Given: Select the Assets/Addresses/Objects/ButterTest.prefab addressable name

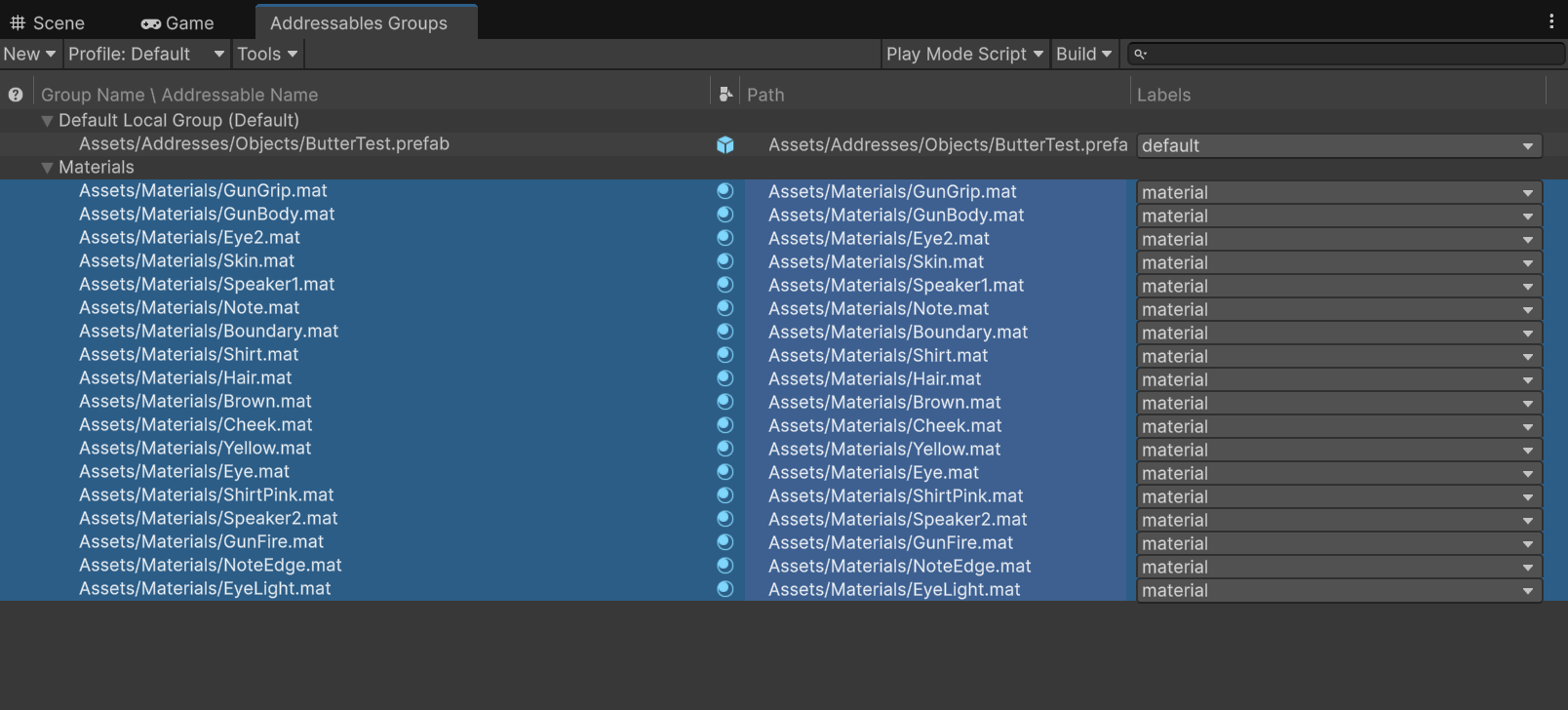Looking at the screenshot, I should pos(264,143).
